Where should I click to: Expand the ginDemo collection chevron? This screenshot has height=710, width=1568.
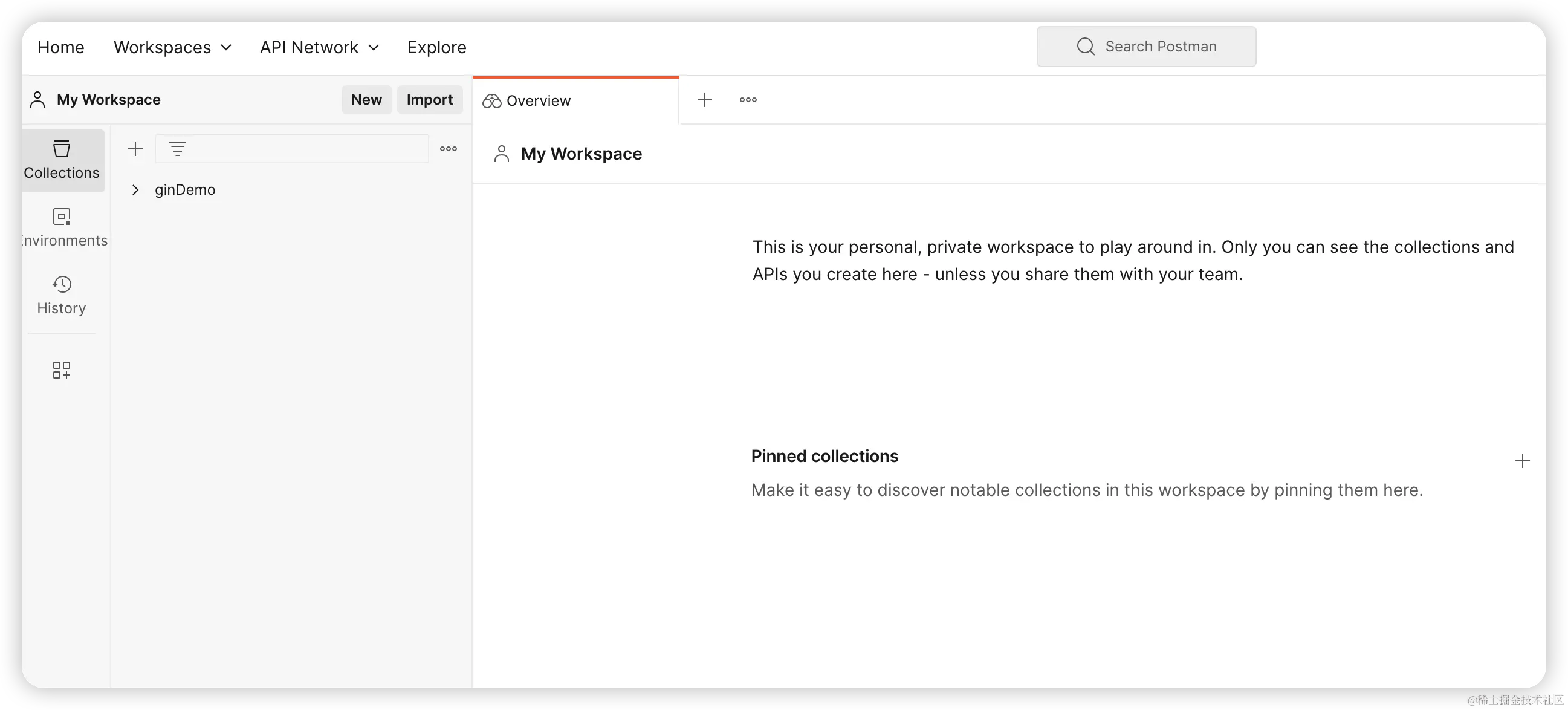135,190
